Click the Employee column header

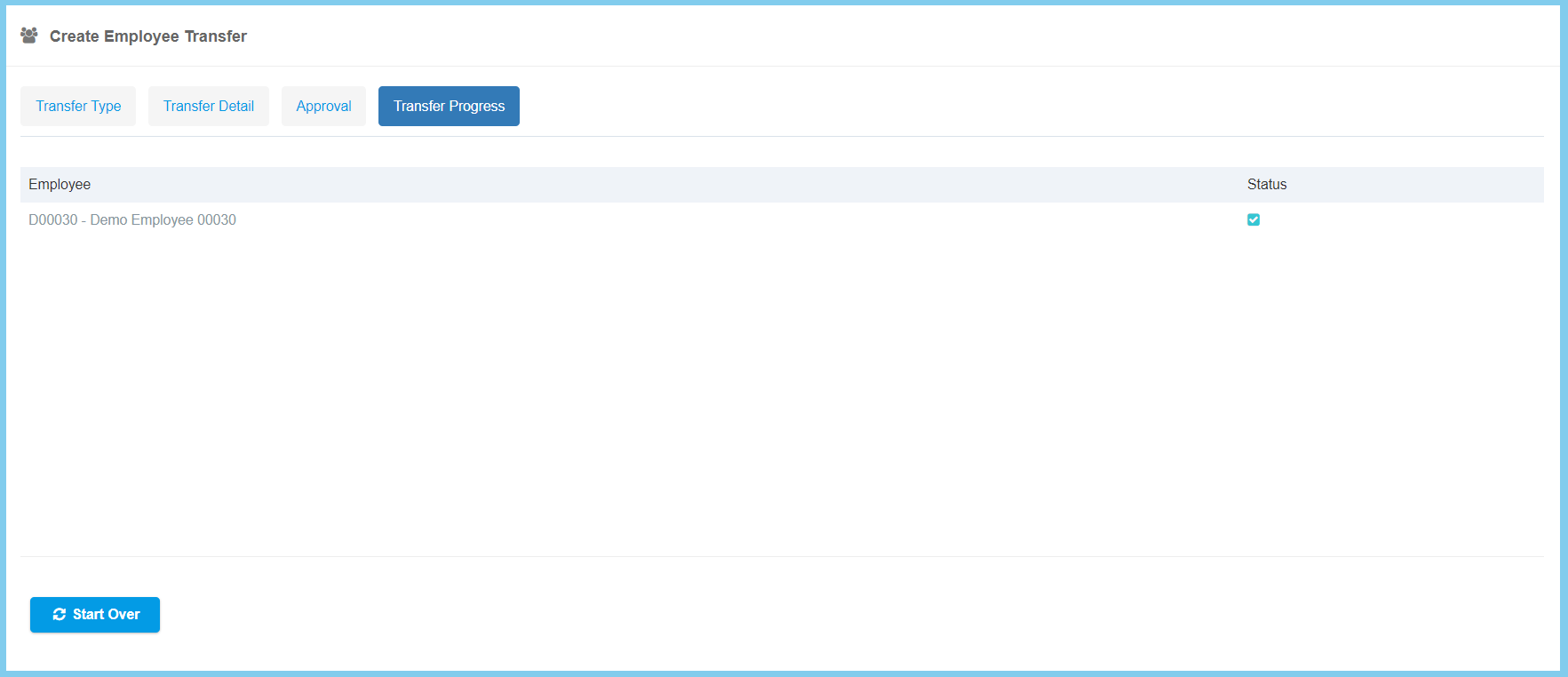tap(60, 184)
